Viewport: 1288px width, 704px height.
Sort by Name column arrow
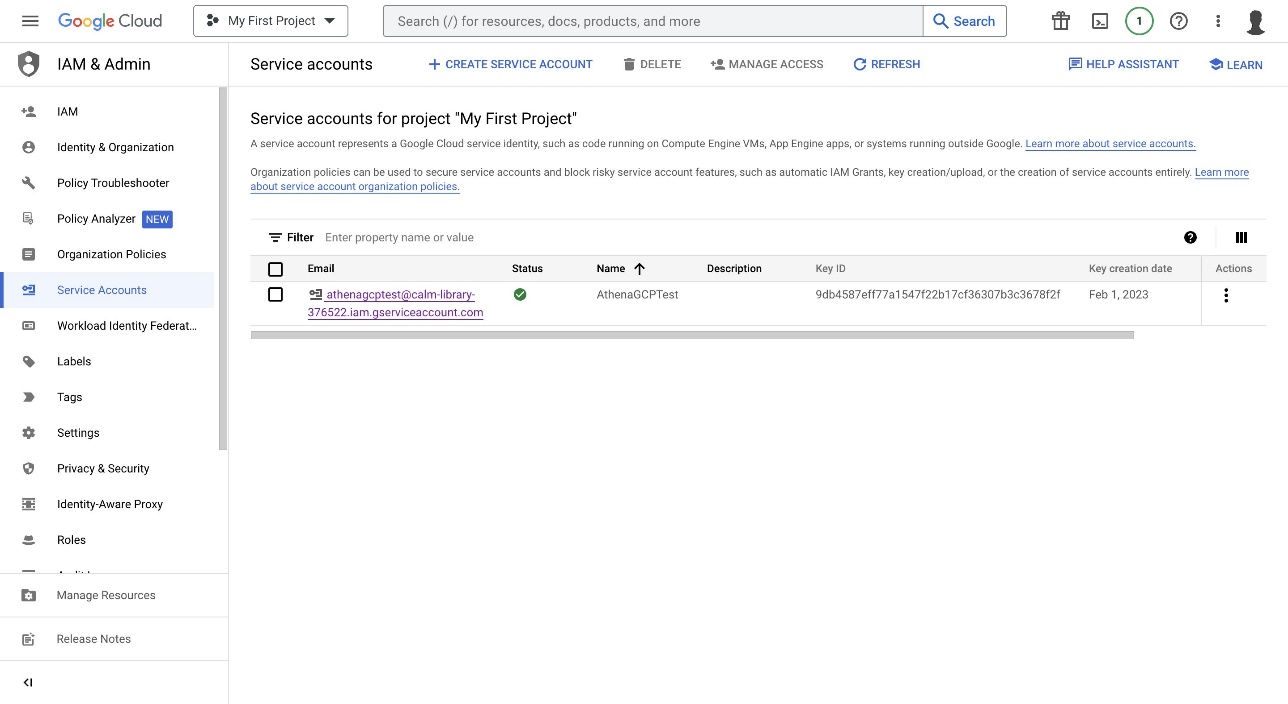[640, 268]
